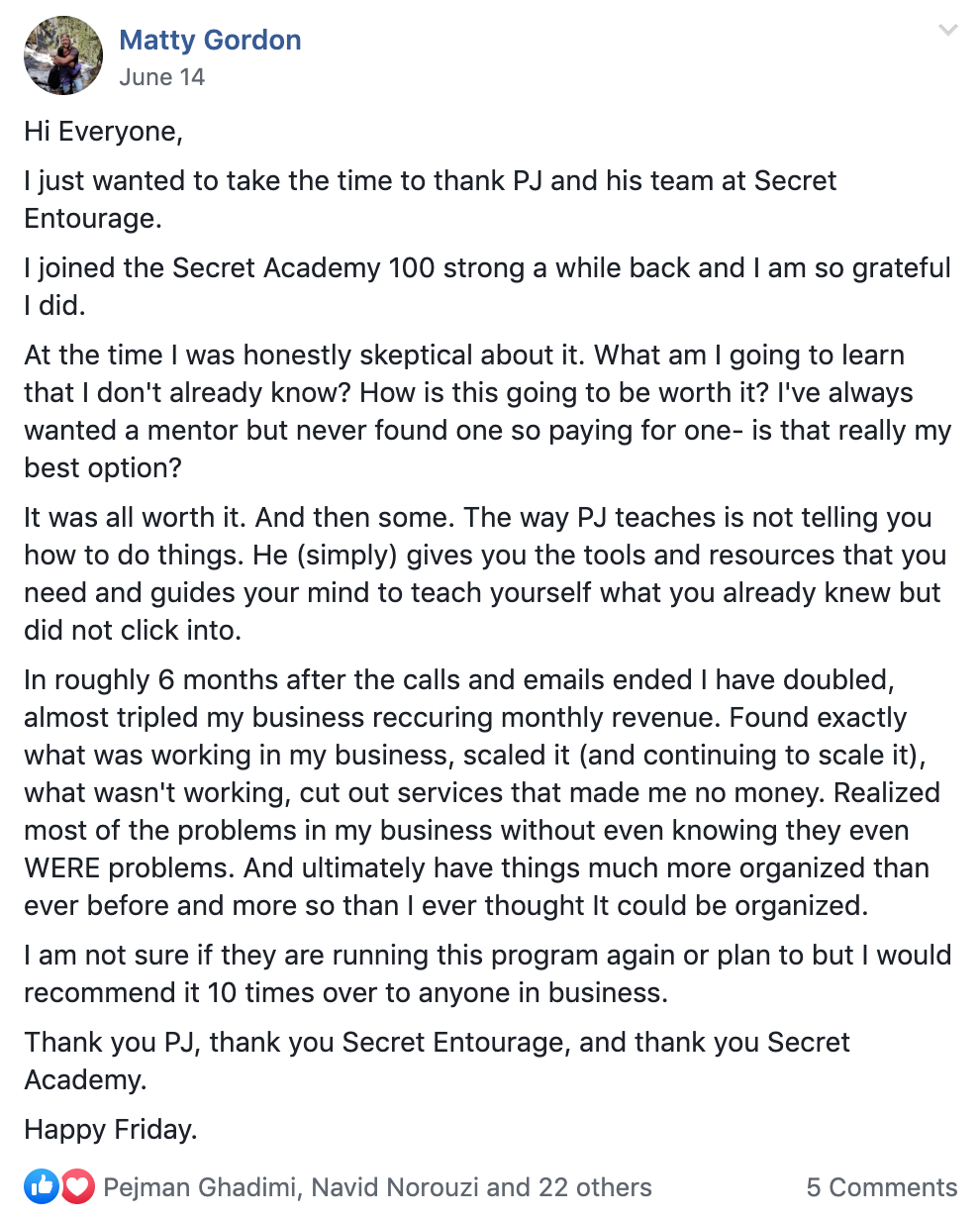View the 5 Comments on the post
The height and width of the screenshot is (1220, 980).
(x=882, y=1187)
